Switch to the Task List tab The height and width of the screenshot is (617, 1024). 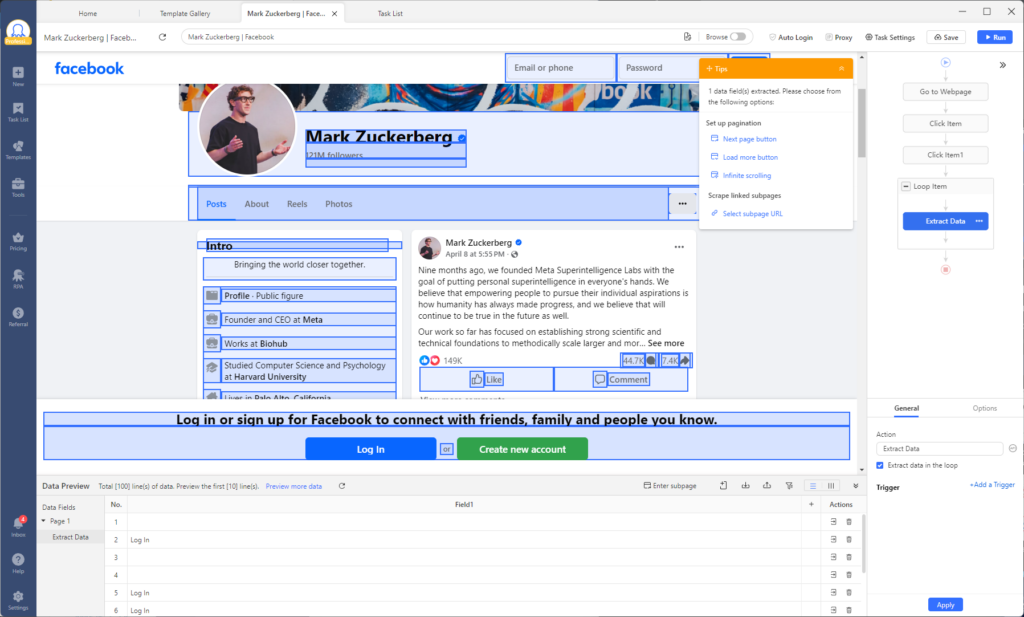(390, 13)
